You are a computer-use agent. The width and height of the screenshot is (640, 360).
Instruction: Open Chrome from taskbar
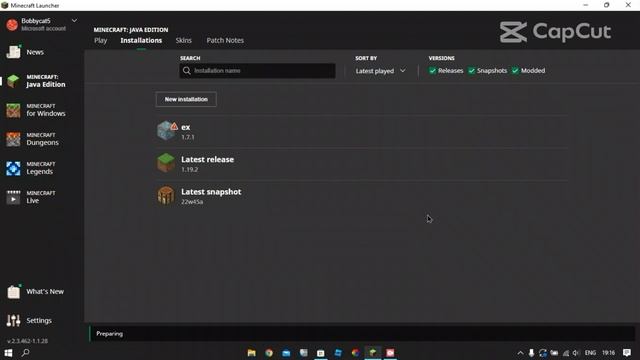(269, 353)
